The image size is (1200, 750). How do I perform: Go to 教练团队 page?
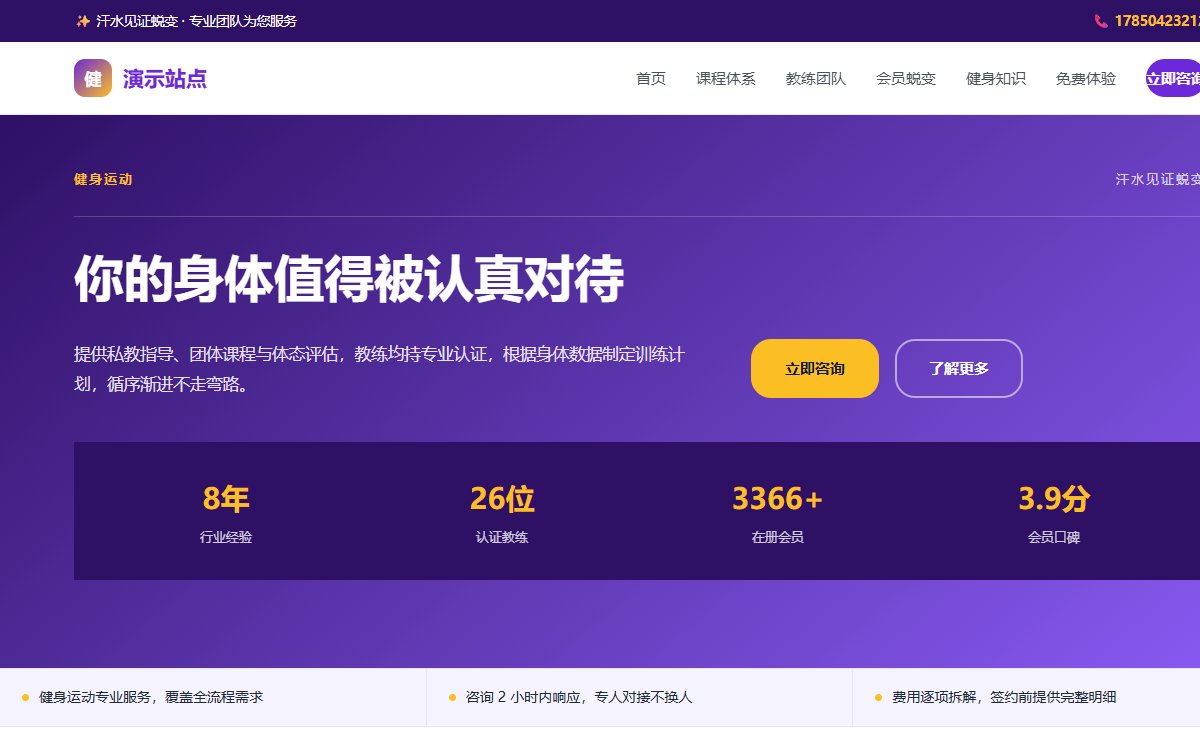point(816,78)
